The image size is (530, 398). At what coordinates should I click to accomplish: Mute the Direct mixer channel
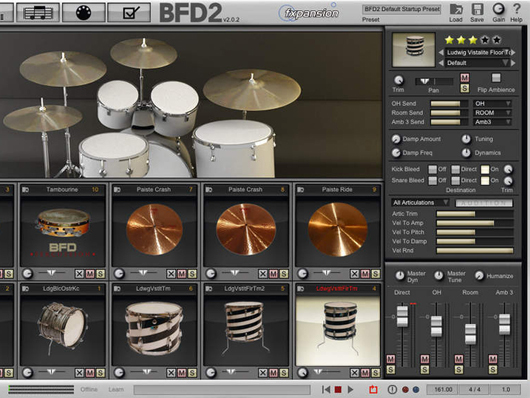[x=391, y=359]
